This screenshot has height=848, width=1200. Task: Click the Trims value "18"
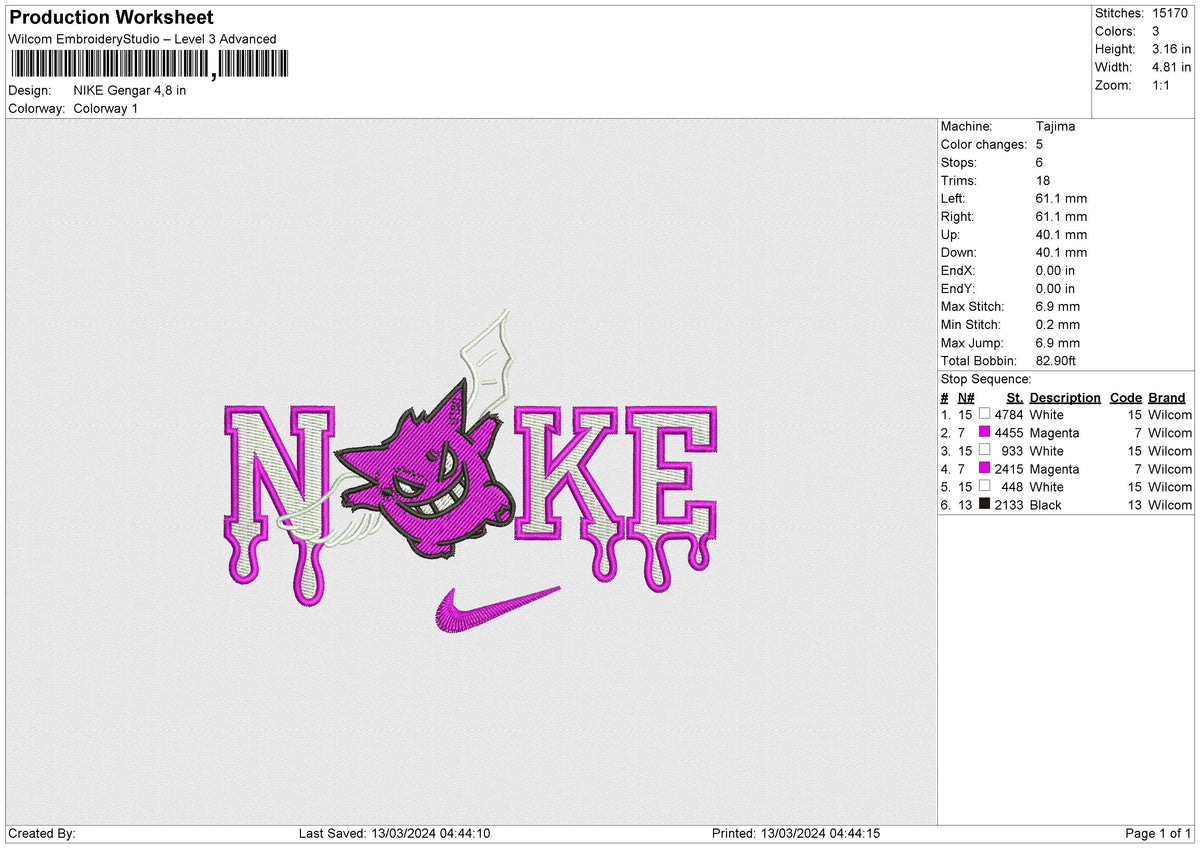[1043, 181]
